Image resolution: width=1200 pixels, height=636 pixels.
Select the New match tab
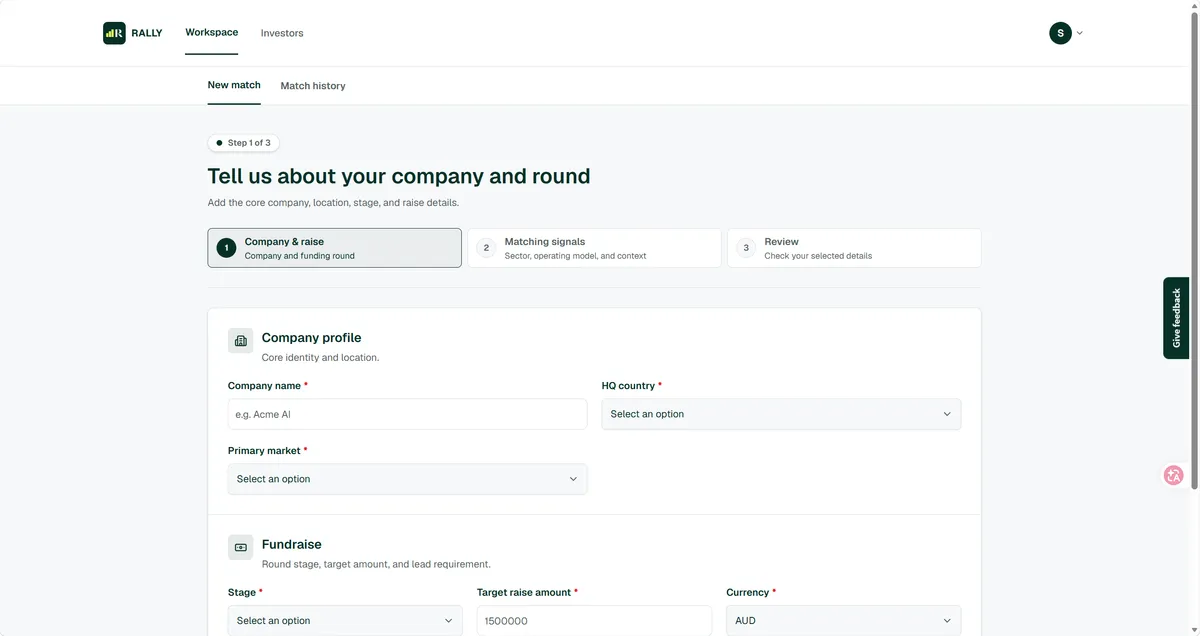click(234, 85)
